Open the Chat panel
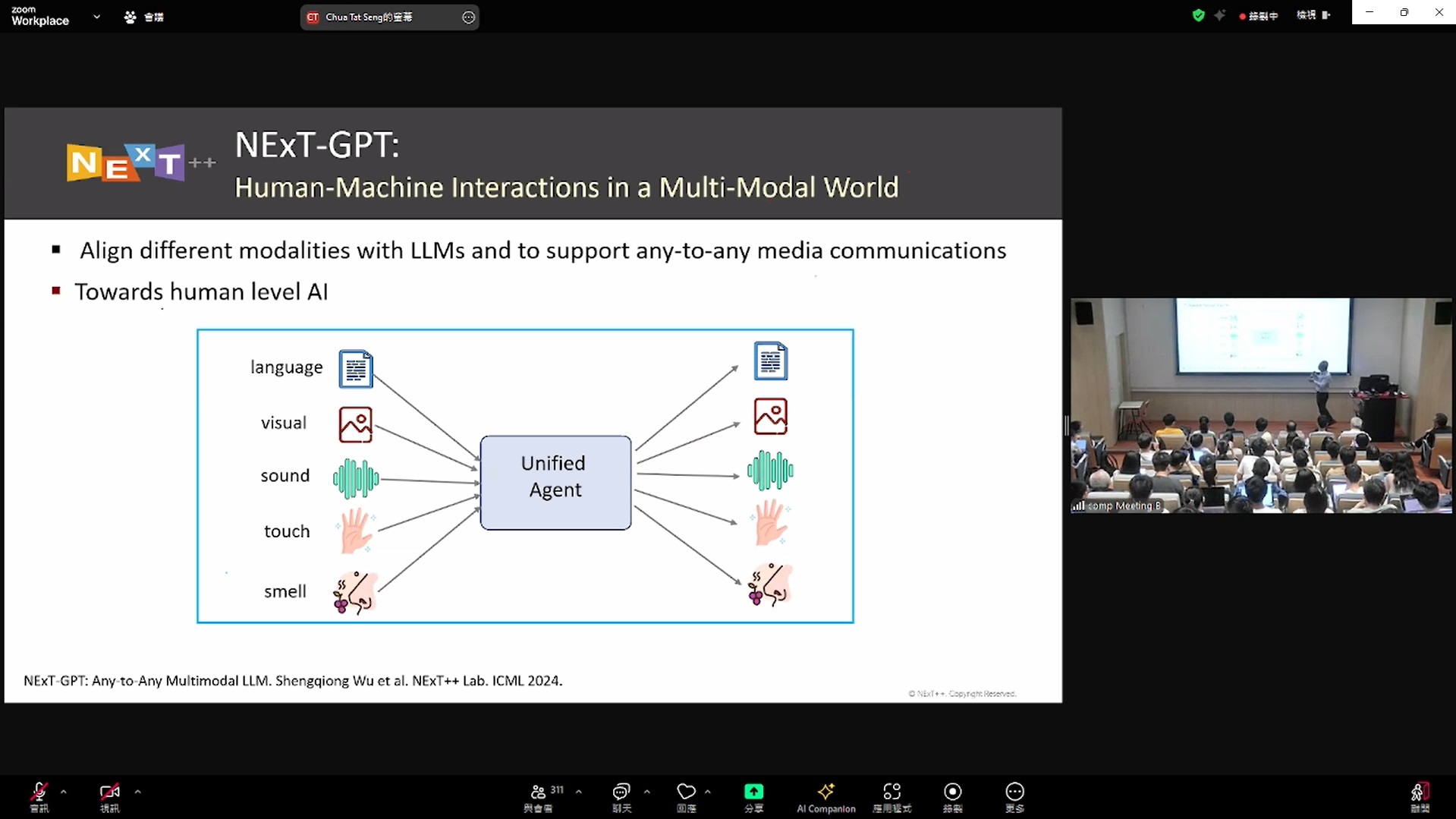The image size is (1456, 819). (621, 797)
